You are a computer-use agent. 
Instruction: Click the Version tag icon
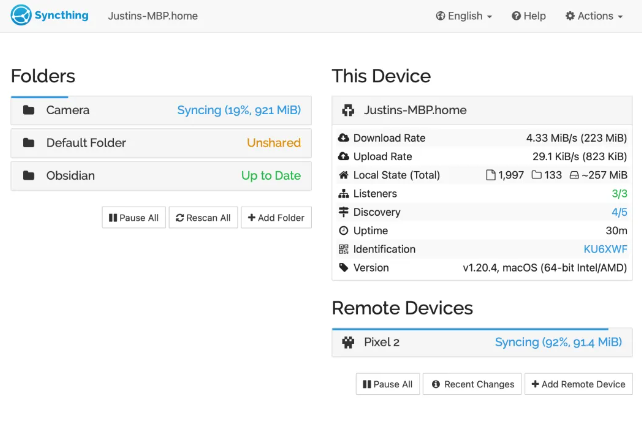click(x=343, y=267)
